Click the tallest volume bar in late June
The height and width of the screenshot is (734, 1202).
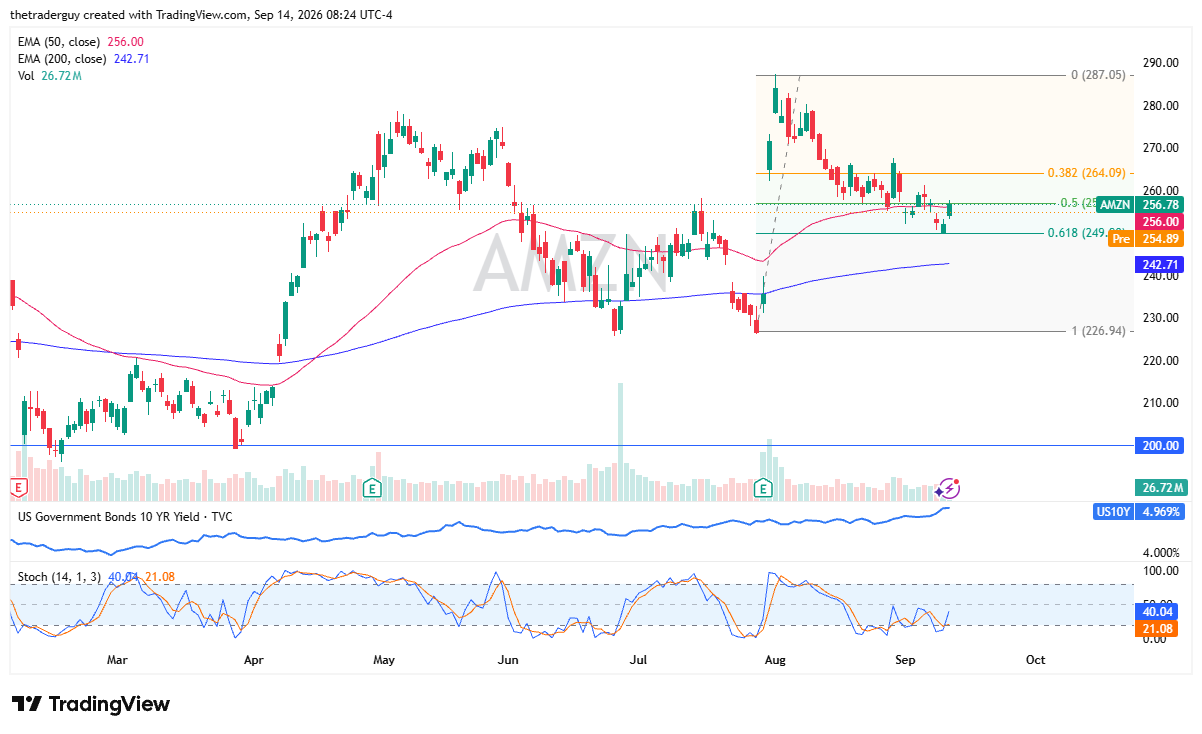click(620, 441)
